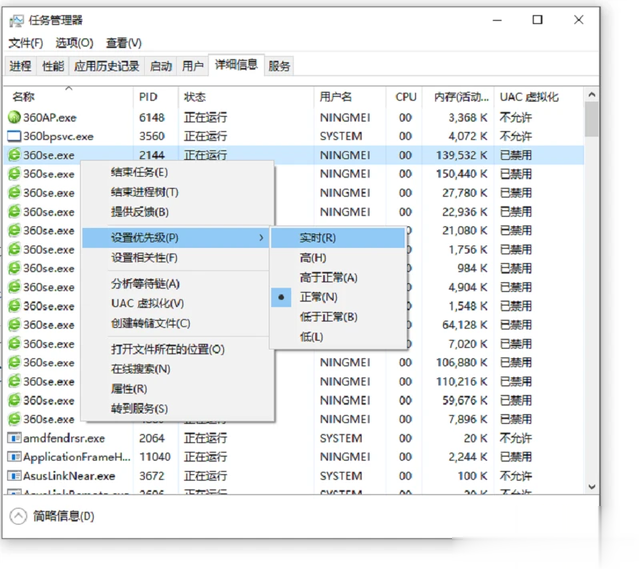Click the 360AP.exe green process icon
The height and width of the screenshot is (575, 640).
click(14, 118)
